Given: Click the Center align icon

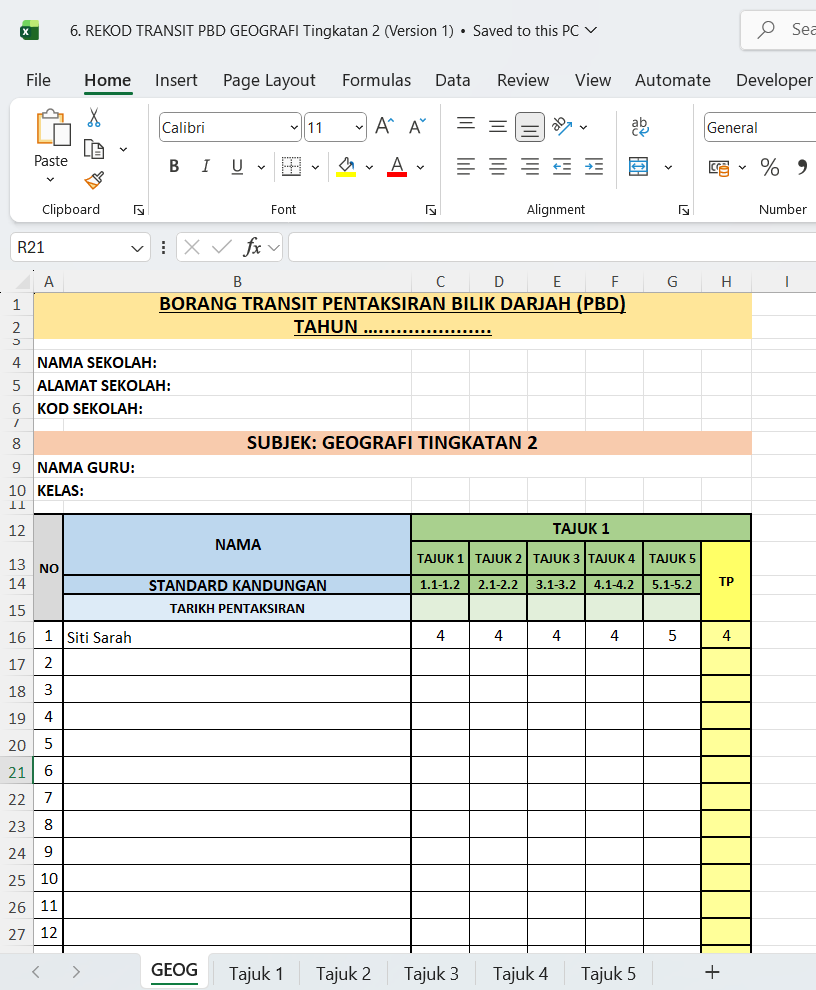Looking at the screenshot, I should (498, 167).
